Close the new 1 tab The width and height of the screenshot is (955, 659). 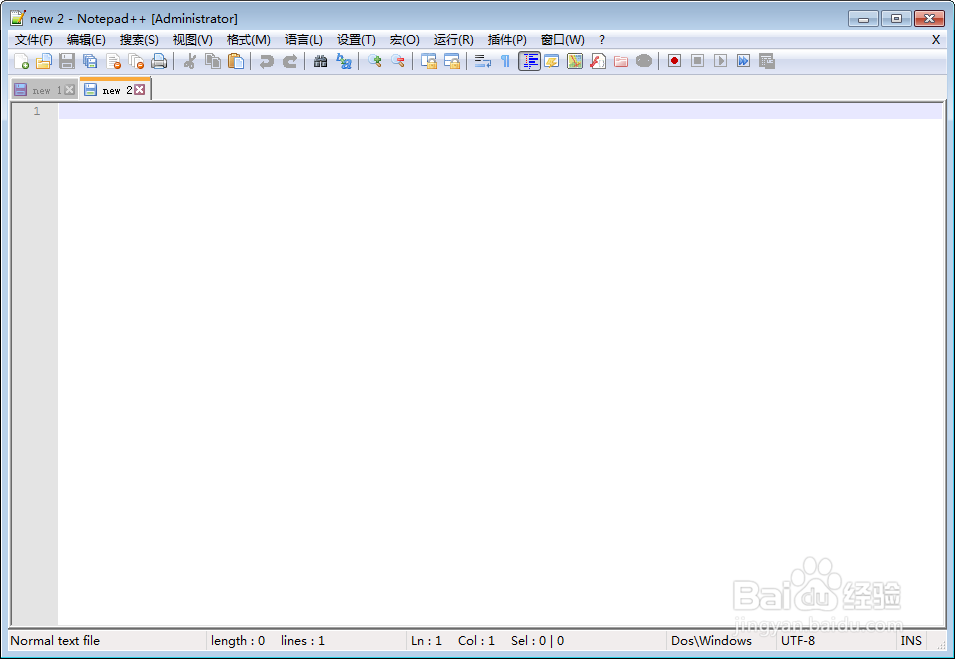[69, 90]
